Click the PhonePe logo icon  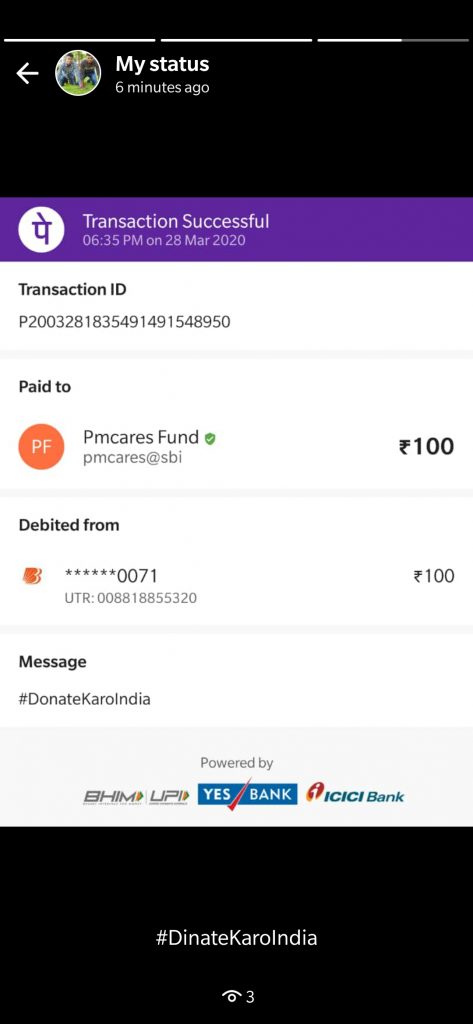(x=41, y=230)
